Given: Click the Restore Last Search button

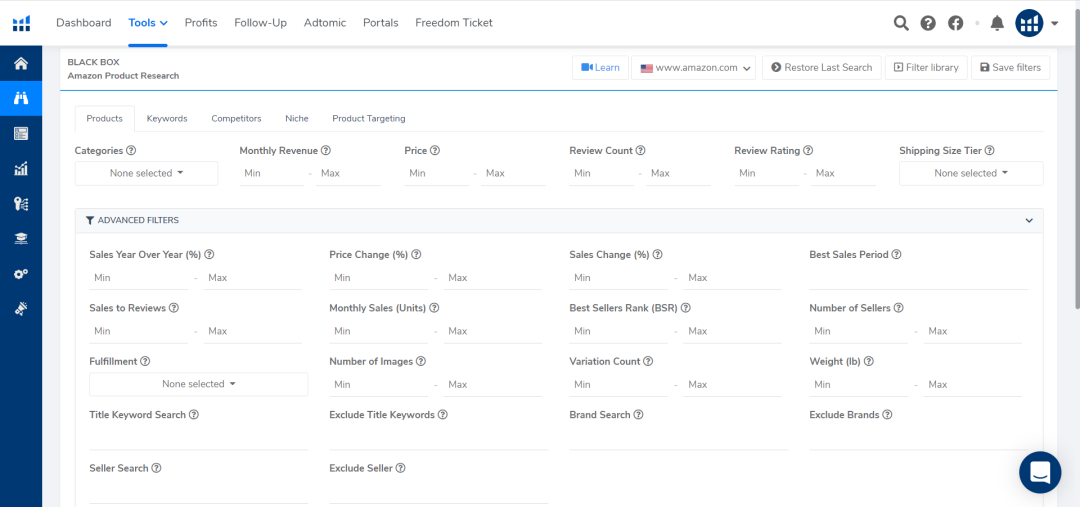Looking at the screenshot, I should (821, 68).
